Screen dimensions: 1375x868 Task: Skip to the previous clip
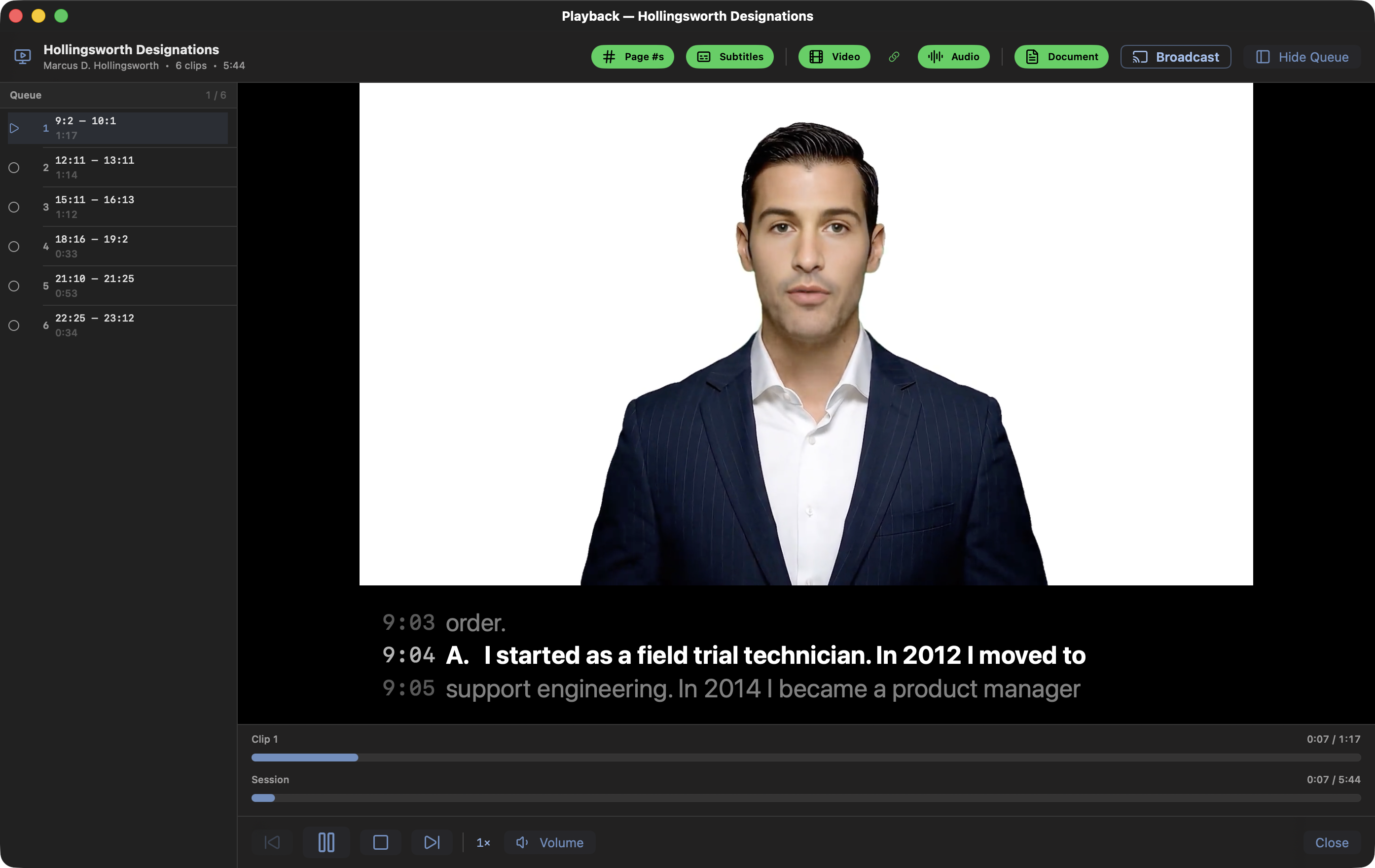click(272, 842)
